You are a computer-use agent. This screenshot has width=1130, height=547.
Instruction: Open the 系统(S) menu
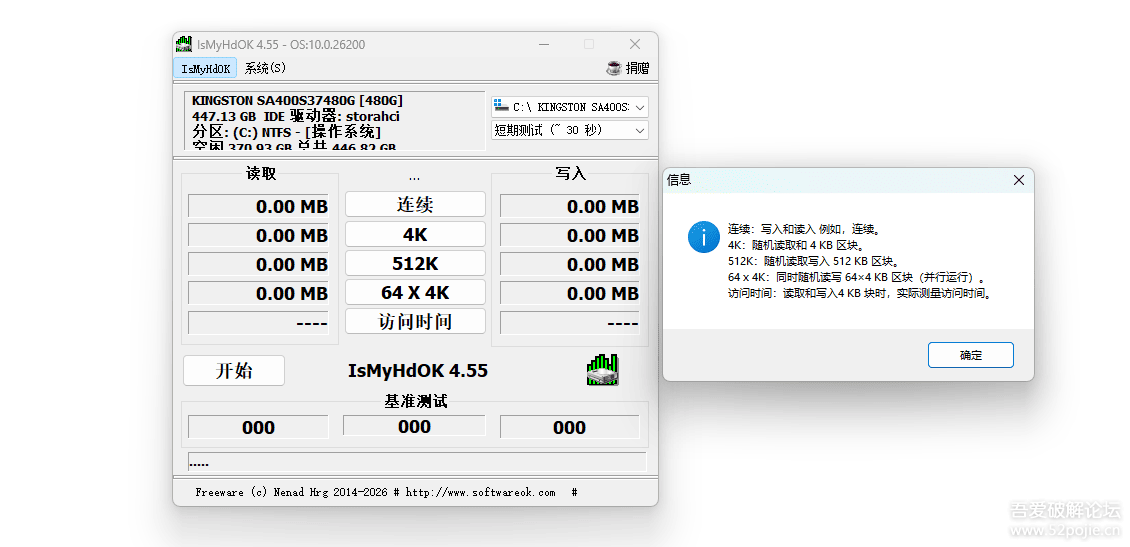pyautogui.click(x=265, y=68)
